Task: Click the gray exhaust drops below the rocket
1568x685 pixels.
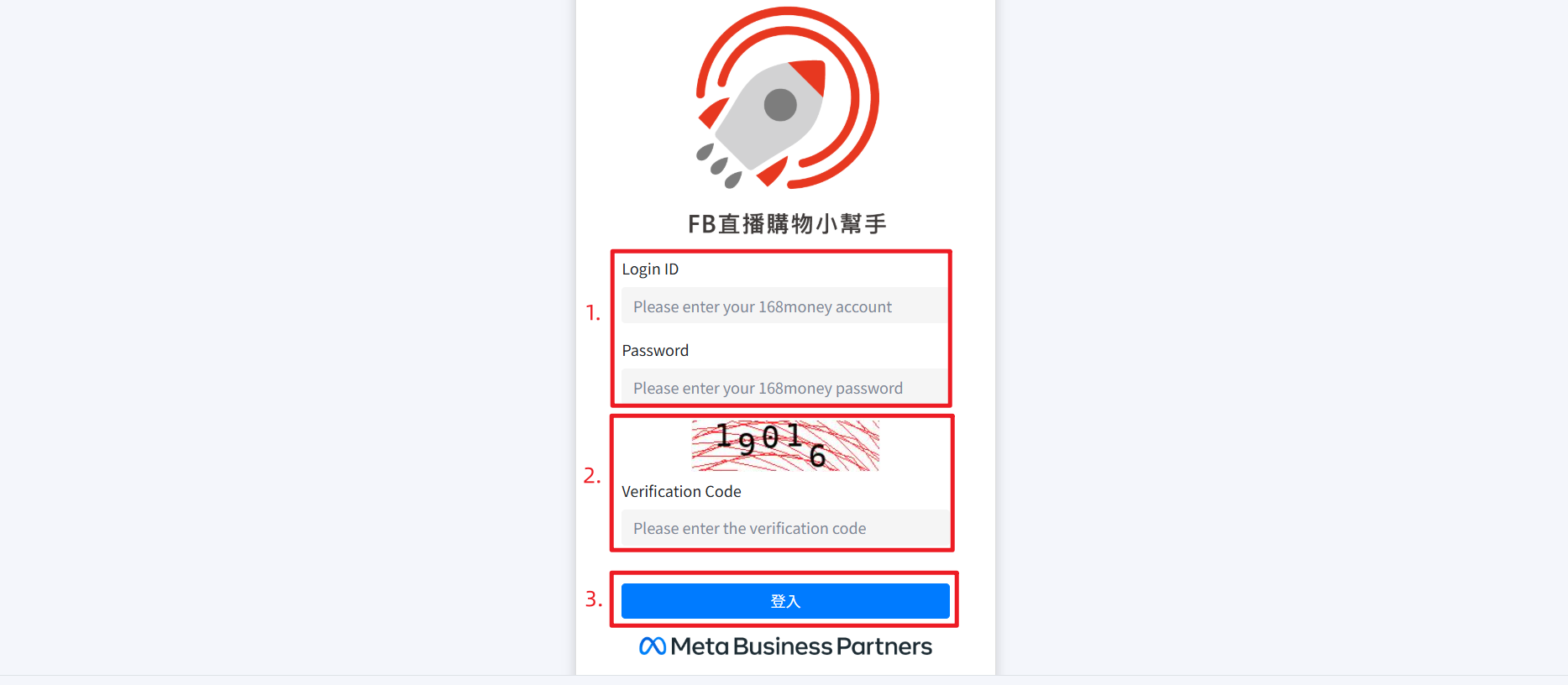Action: (719, 165)
